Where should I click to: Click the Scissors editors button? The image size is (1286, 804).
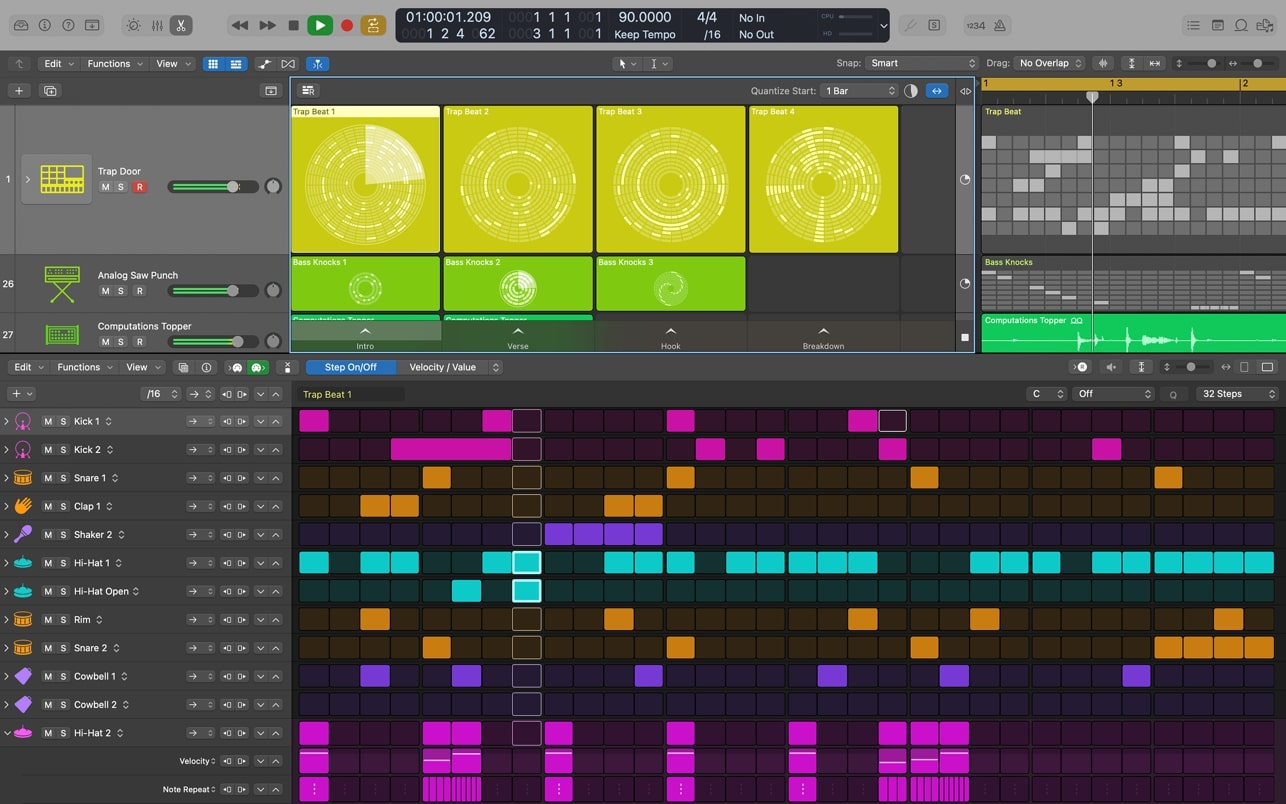click(x=181, y=25)
